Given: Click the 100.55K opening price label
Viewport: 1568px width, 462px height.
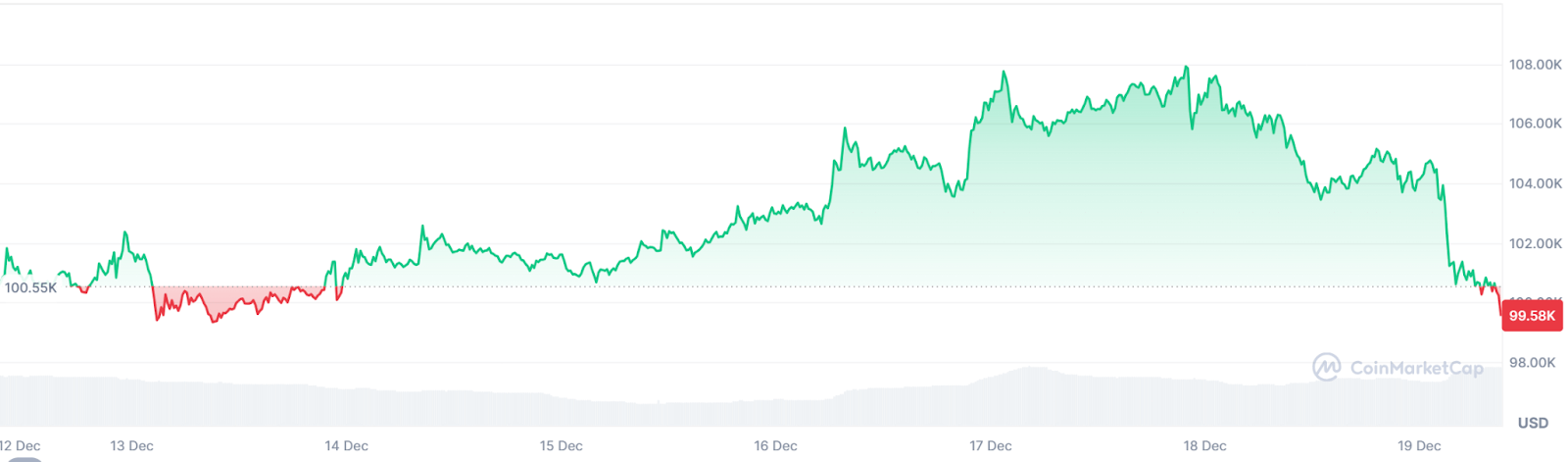Looking at the screenshot, I should tap(31, 287).
